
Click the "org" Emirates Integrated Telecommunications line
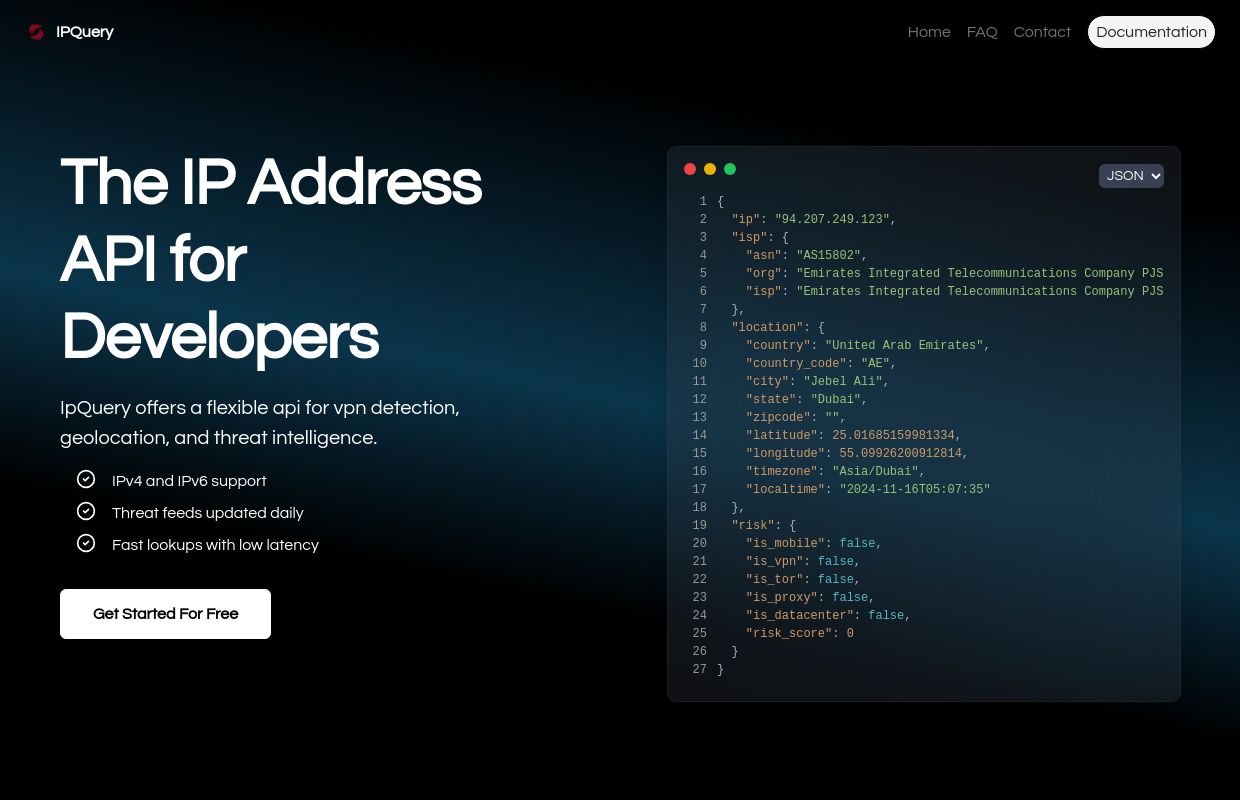tap(954, 274)
